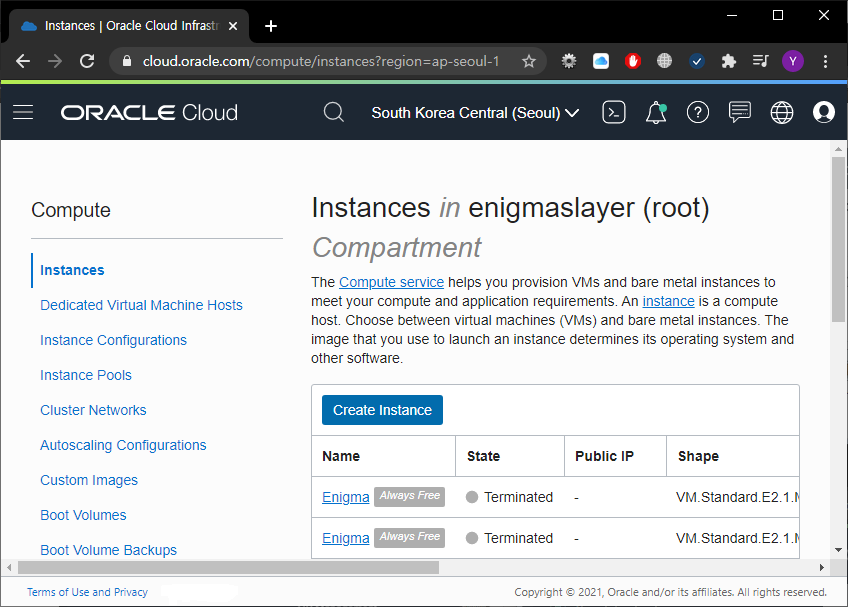Viewport: 848px width, 607px height.
Task: Open the Help question mark icon
Action: point(698,112)
